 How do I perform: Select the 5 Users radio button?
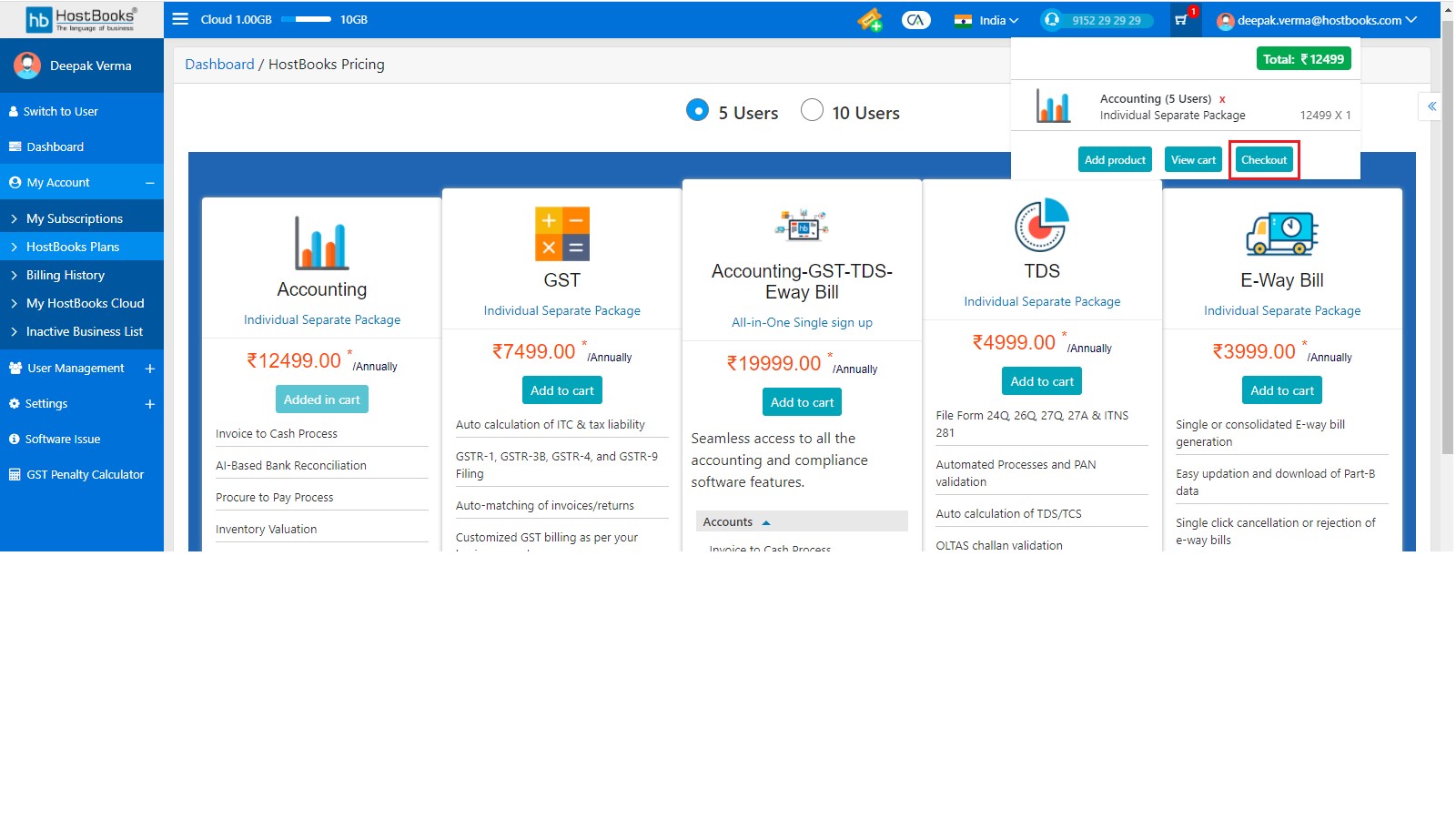point(697,110)
